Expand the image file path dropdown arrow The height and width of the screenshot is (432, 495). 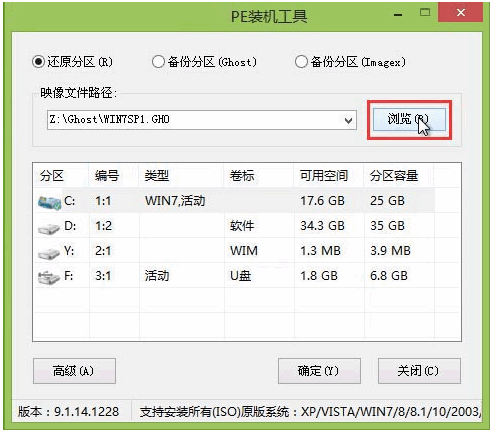coord(348,120)
